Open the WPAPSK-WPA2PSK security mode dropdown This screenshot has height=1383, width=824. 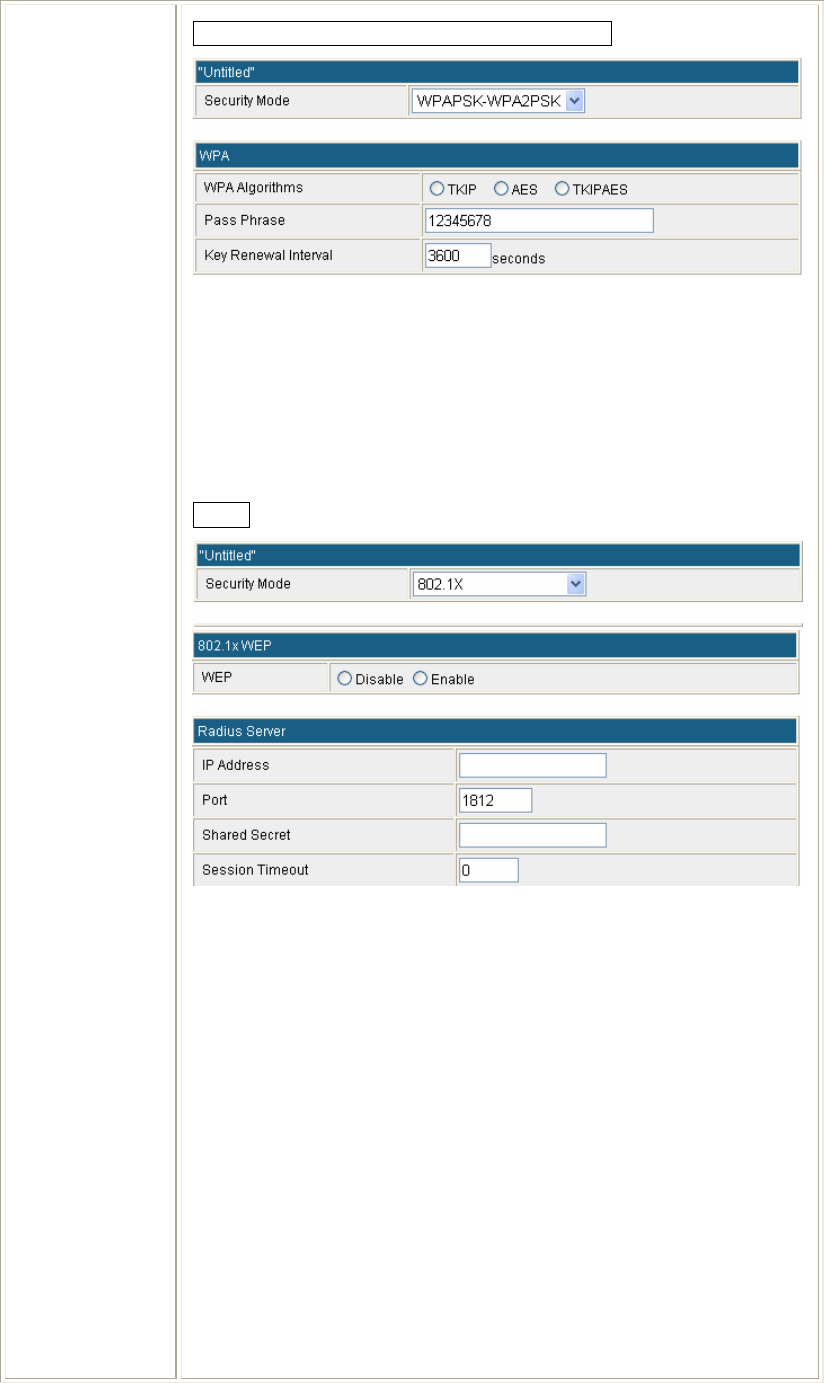498,100
